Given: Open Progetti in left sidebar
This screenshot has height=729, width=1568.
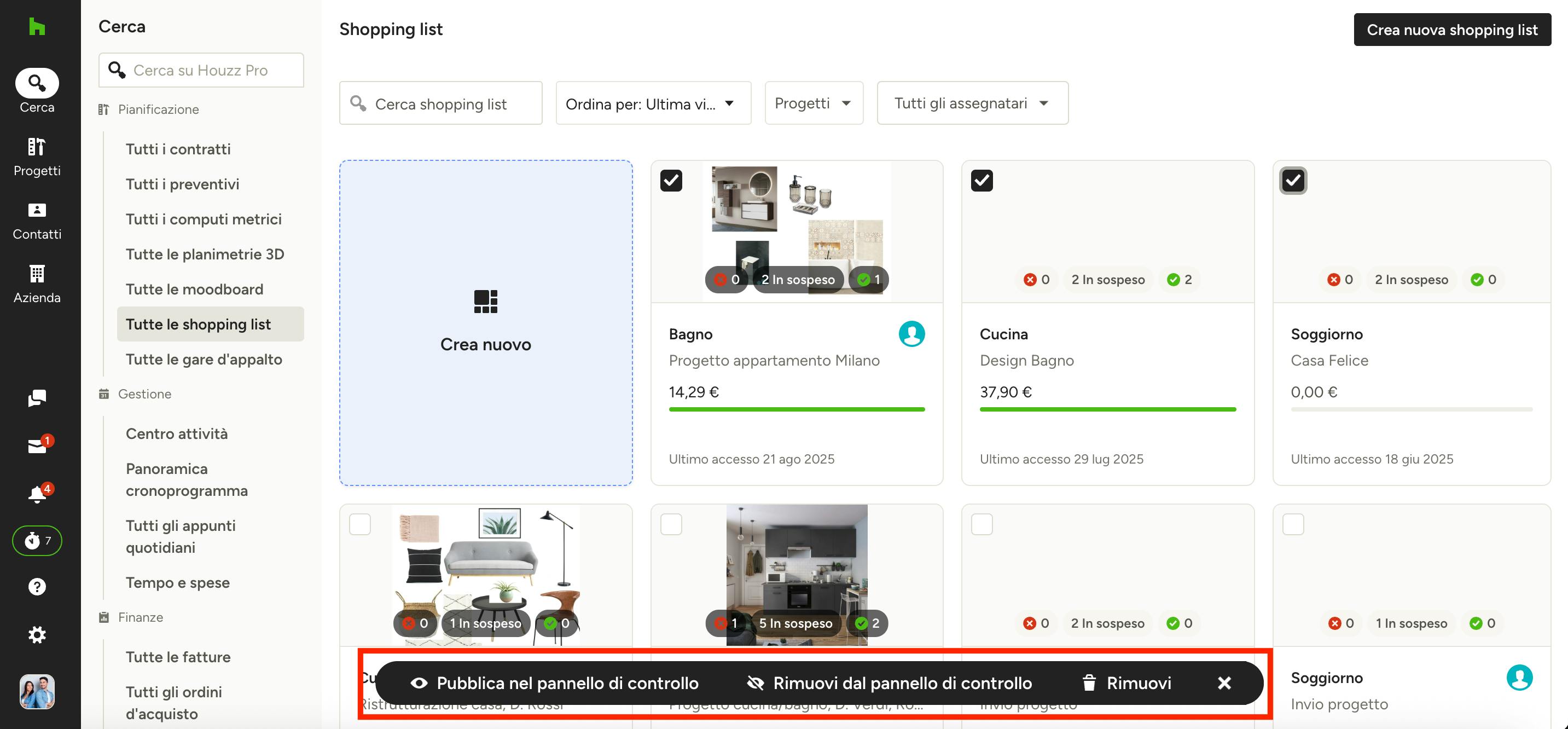Looking at the screenshot, I should point(37,156).
